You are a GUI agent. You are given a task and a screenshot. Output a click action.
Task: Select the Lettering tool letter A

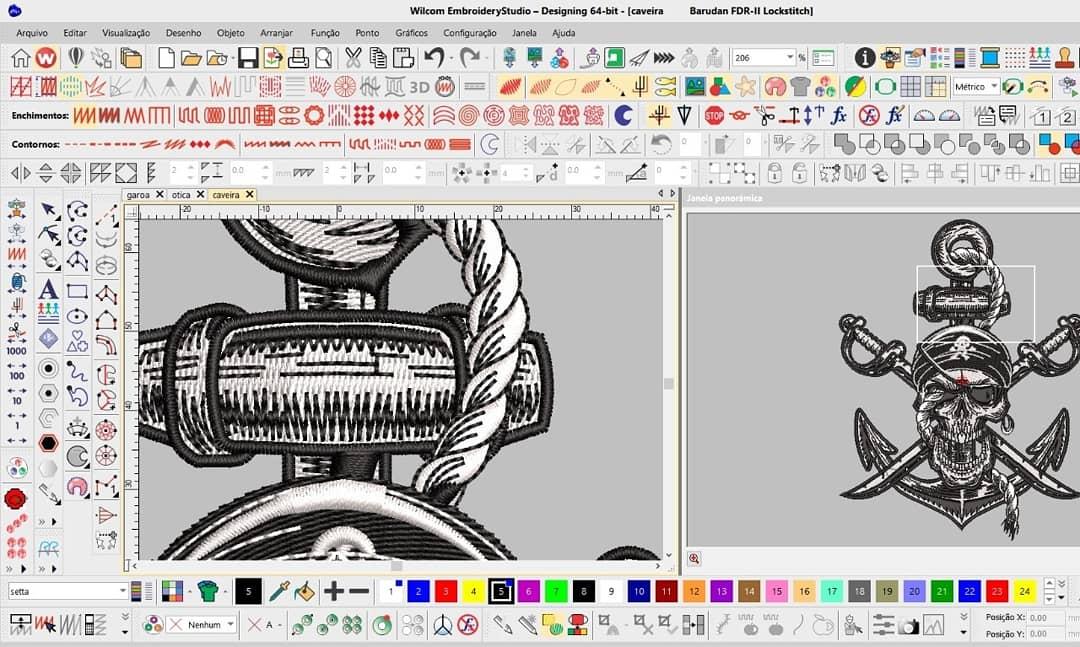point(48,289)
